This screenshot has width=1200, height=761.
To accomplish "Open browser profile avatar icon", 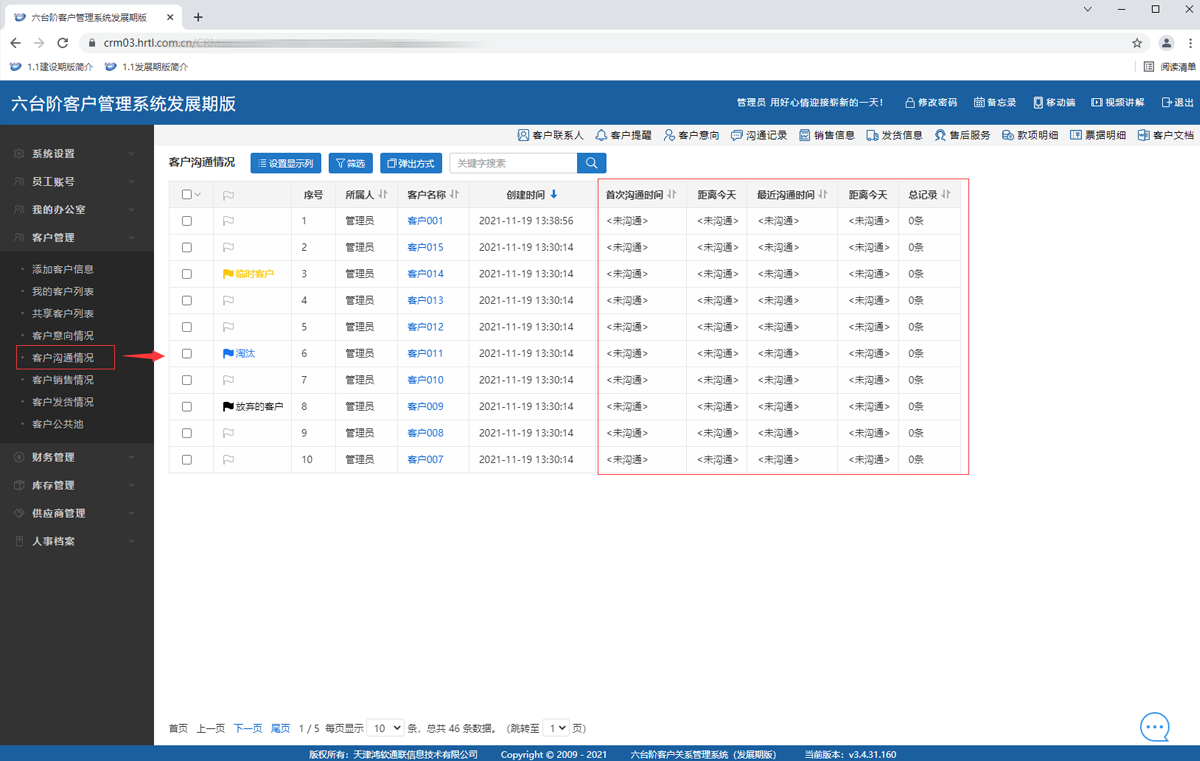I will point(1166,43).
